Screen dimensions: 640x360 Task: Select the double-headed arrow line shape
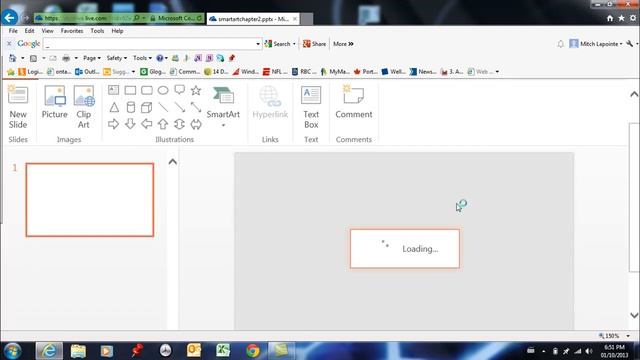[x=196, y=107]
